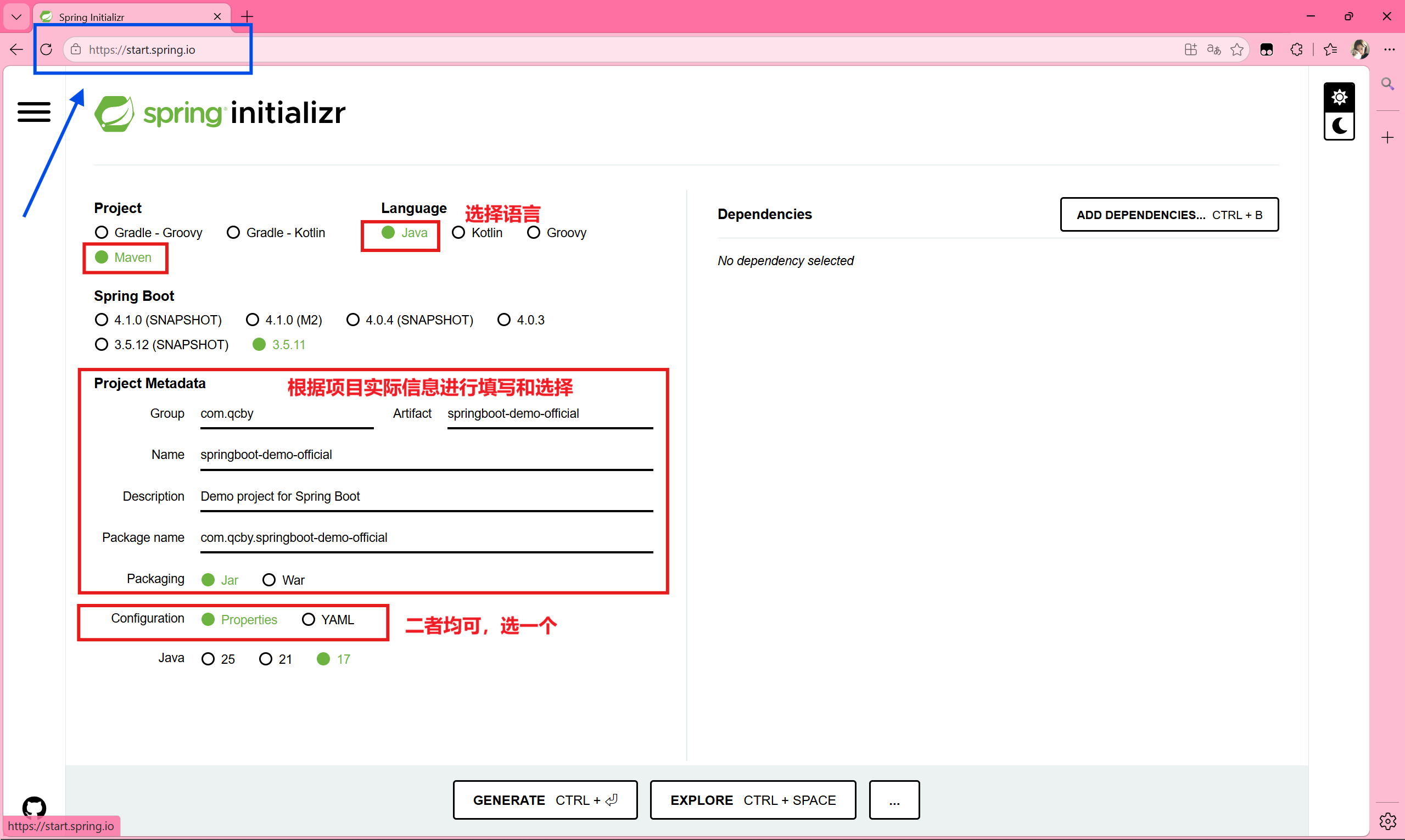
Task: Open the hamburger side menu
Action: click(x=34, y=112)
